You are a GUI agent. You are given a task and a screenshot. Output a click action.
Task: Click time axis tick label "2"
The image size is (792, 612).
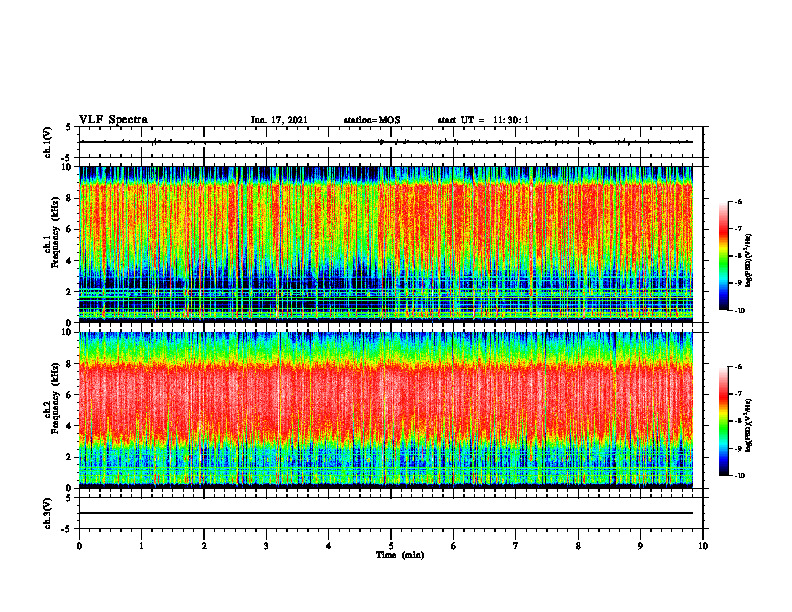coord(204,546)
